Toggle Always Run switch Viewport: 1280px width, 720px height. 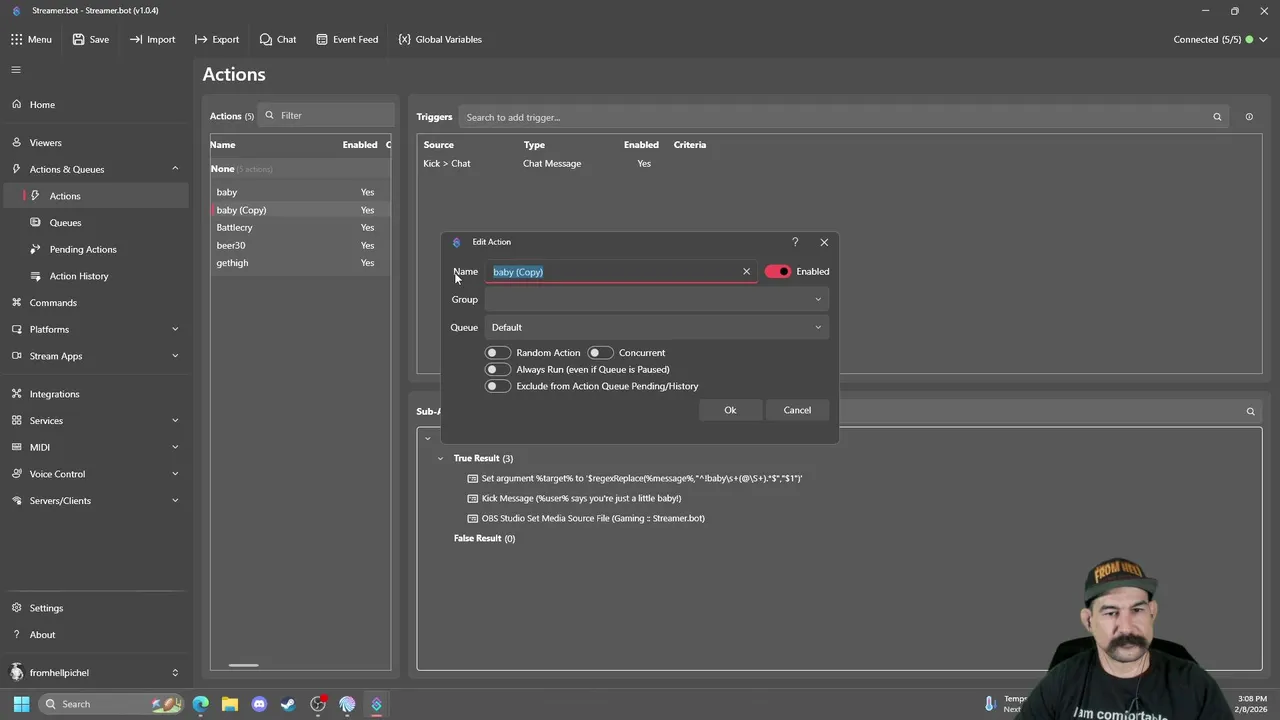[497, 369]
